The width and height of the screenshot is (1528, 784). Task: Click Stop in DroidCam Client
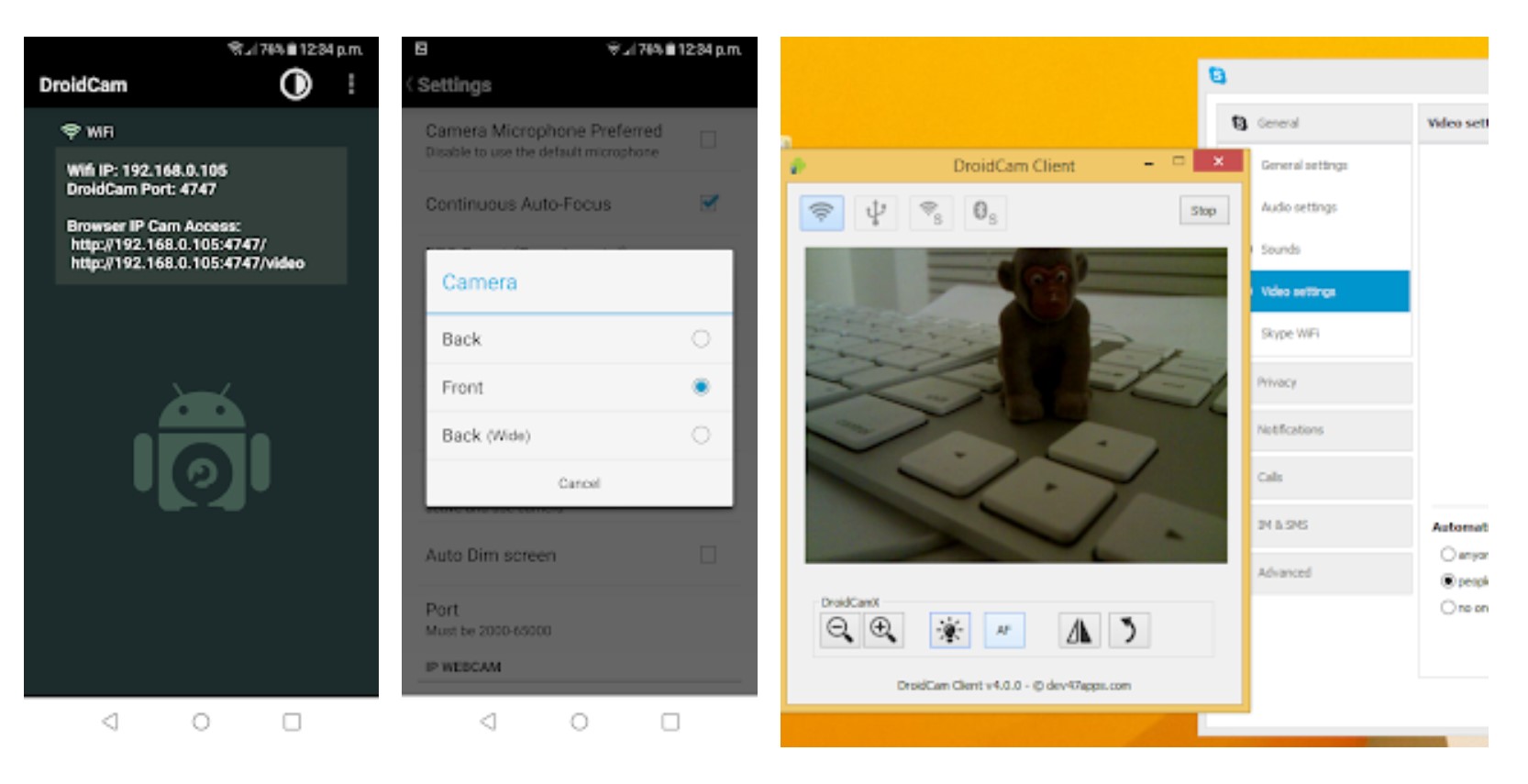coord(1203,211)
